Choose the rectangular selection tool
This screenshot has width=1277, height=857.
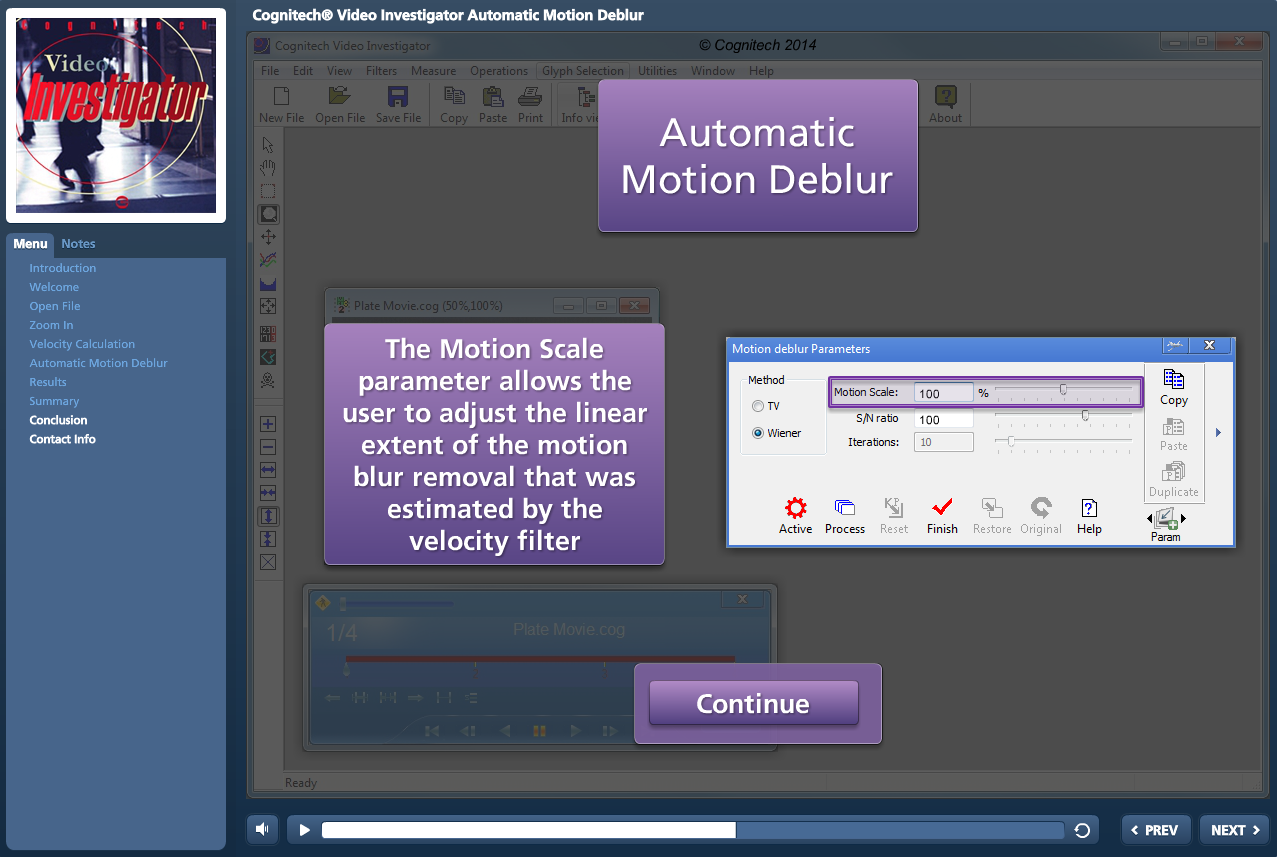tap(268, 191)
